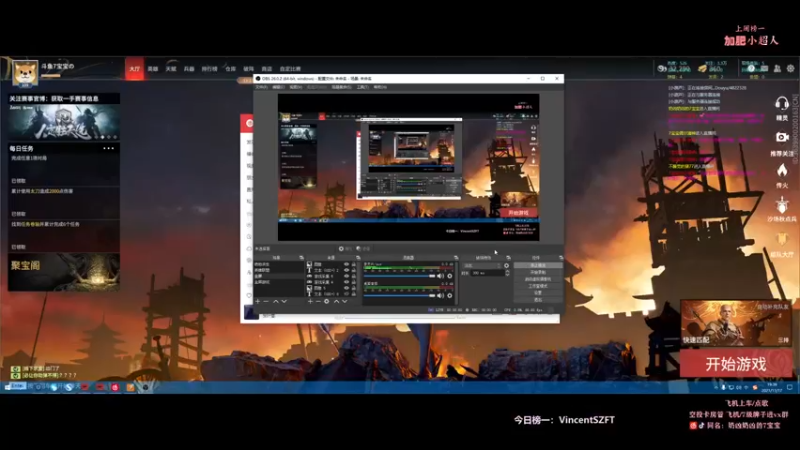This screenshot has height=450, width=800.
Task: Toggle the lock of the bottom source row
Action: point(354,294)
